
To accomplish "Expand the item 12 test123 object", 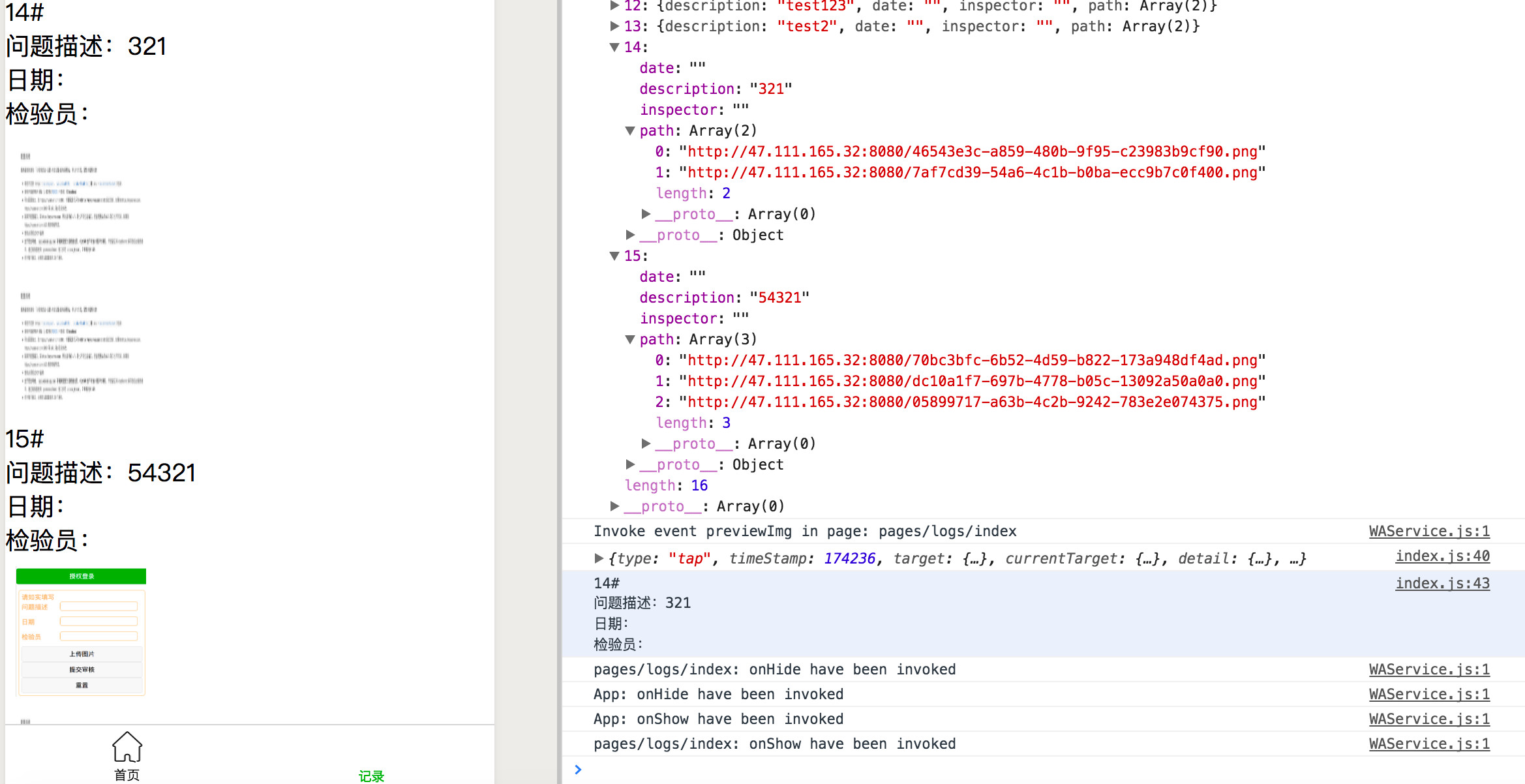I will click(x=614, y=6).
